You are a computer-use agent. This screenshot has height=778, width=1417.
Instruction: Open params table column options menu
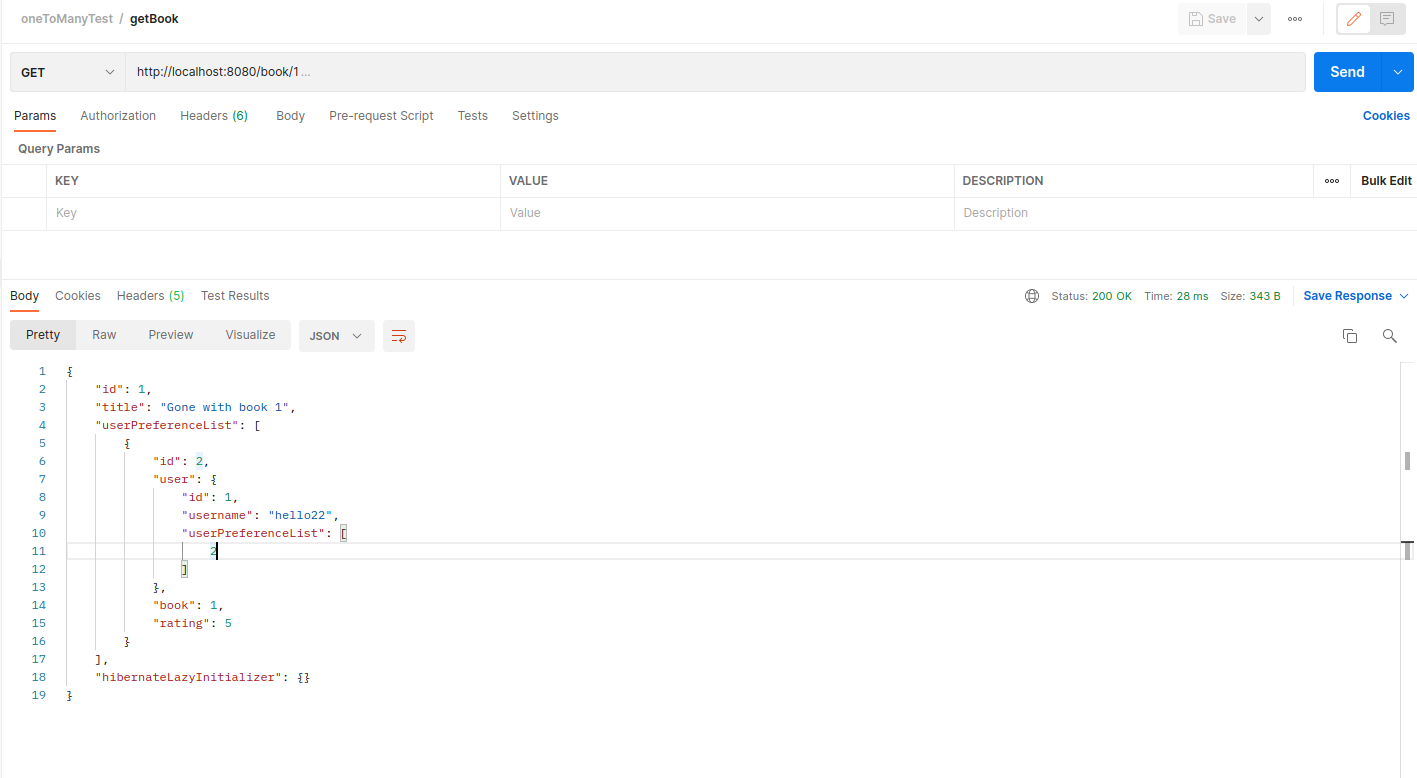tap(1332, 181)
